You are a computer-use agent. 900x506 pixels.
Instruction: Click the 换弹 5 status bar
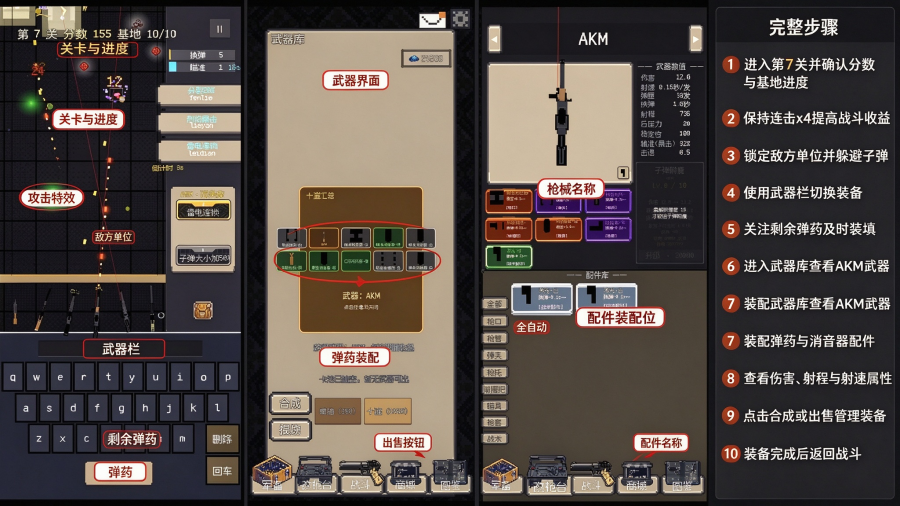click(204, 55)
